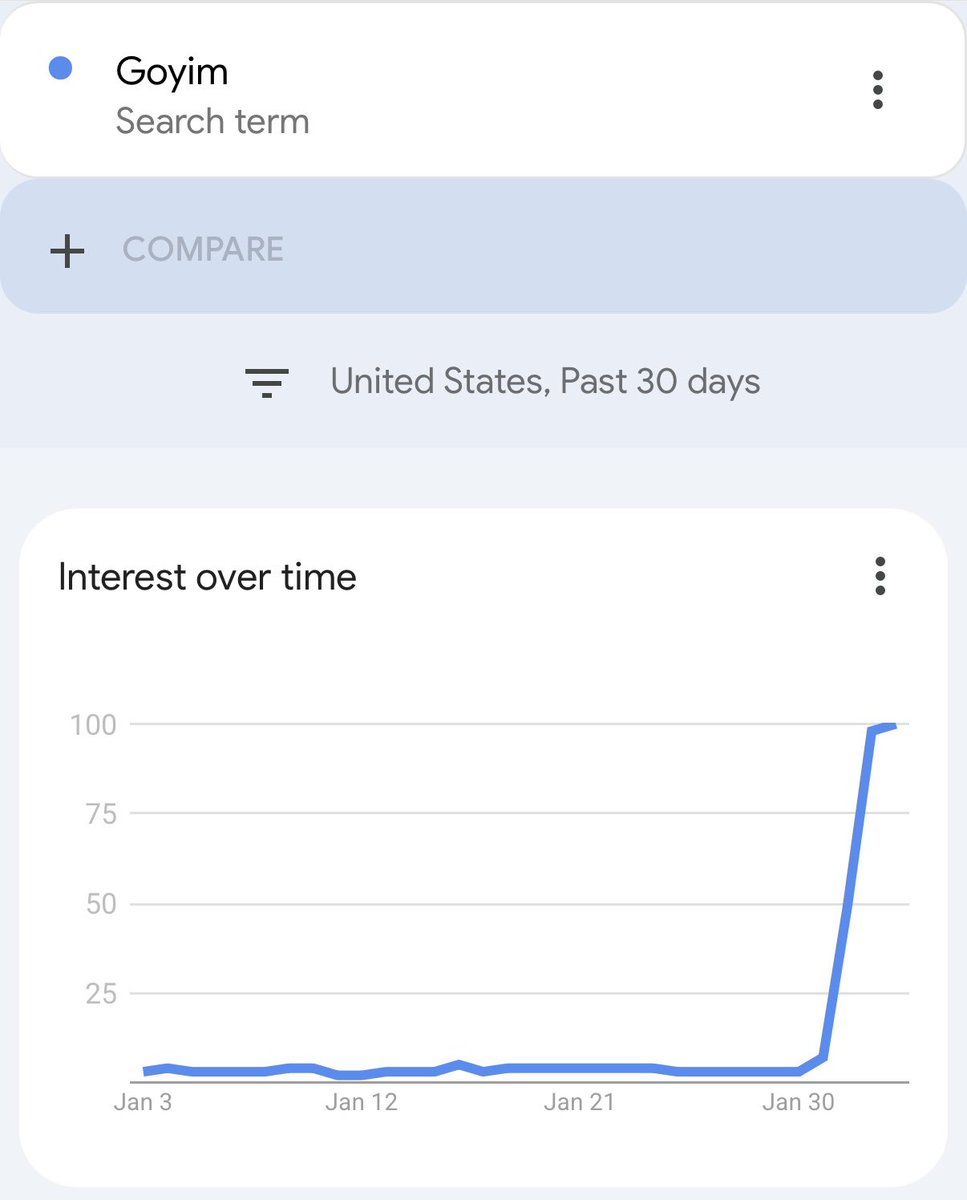967x1200 pixels.
Task: Open Interest over time three-dot menu
Action: pos(880,577)
